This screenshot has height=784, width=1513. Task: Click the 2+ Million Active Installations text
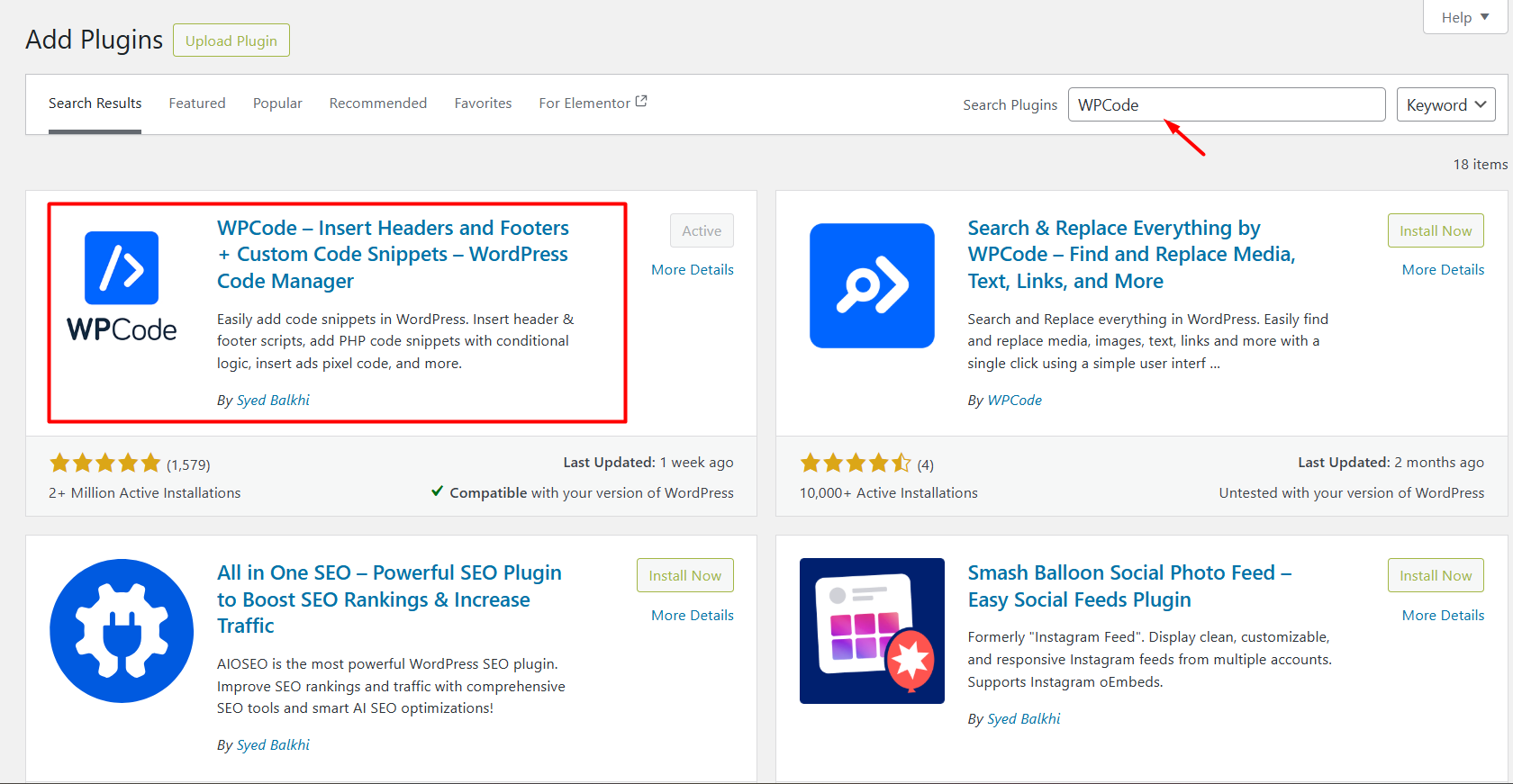145,493
